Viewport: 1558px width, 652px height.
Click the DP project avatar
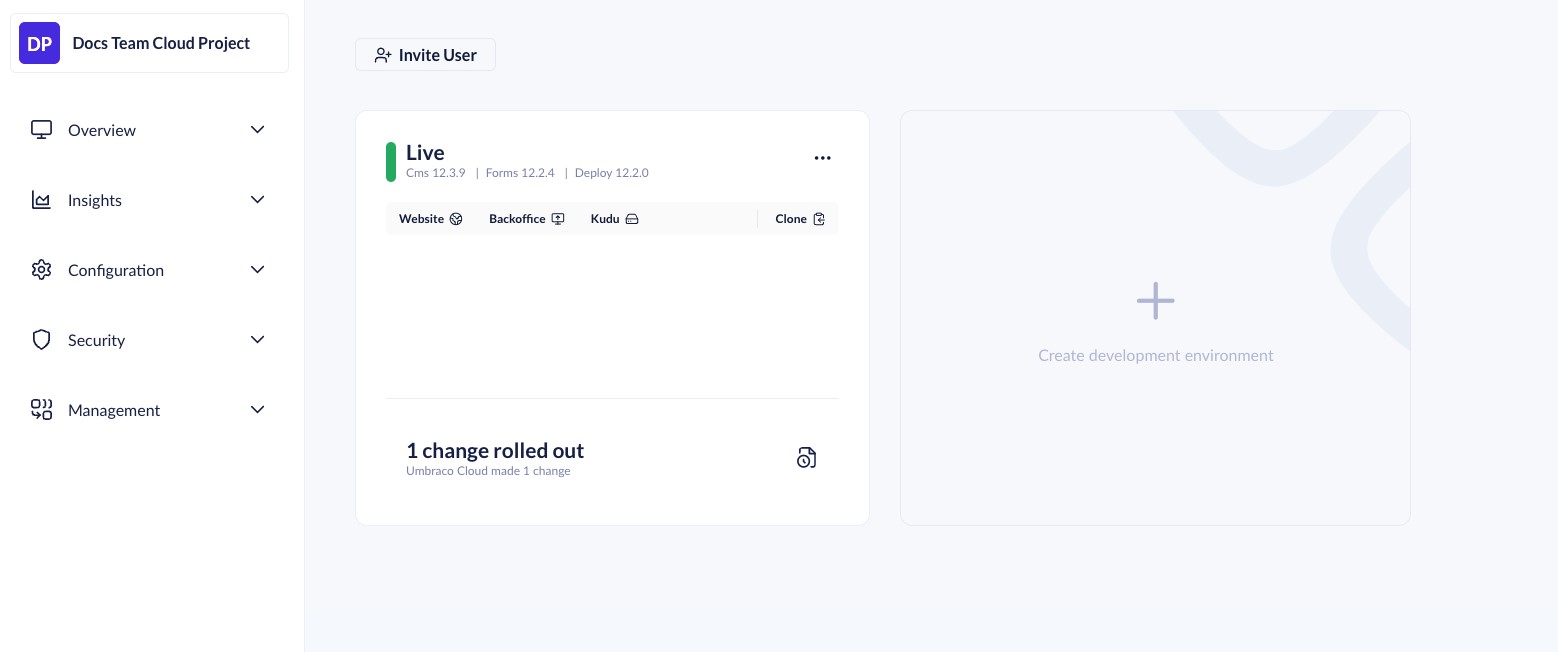(x=40, y=43)
